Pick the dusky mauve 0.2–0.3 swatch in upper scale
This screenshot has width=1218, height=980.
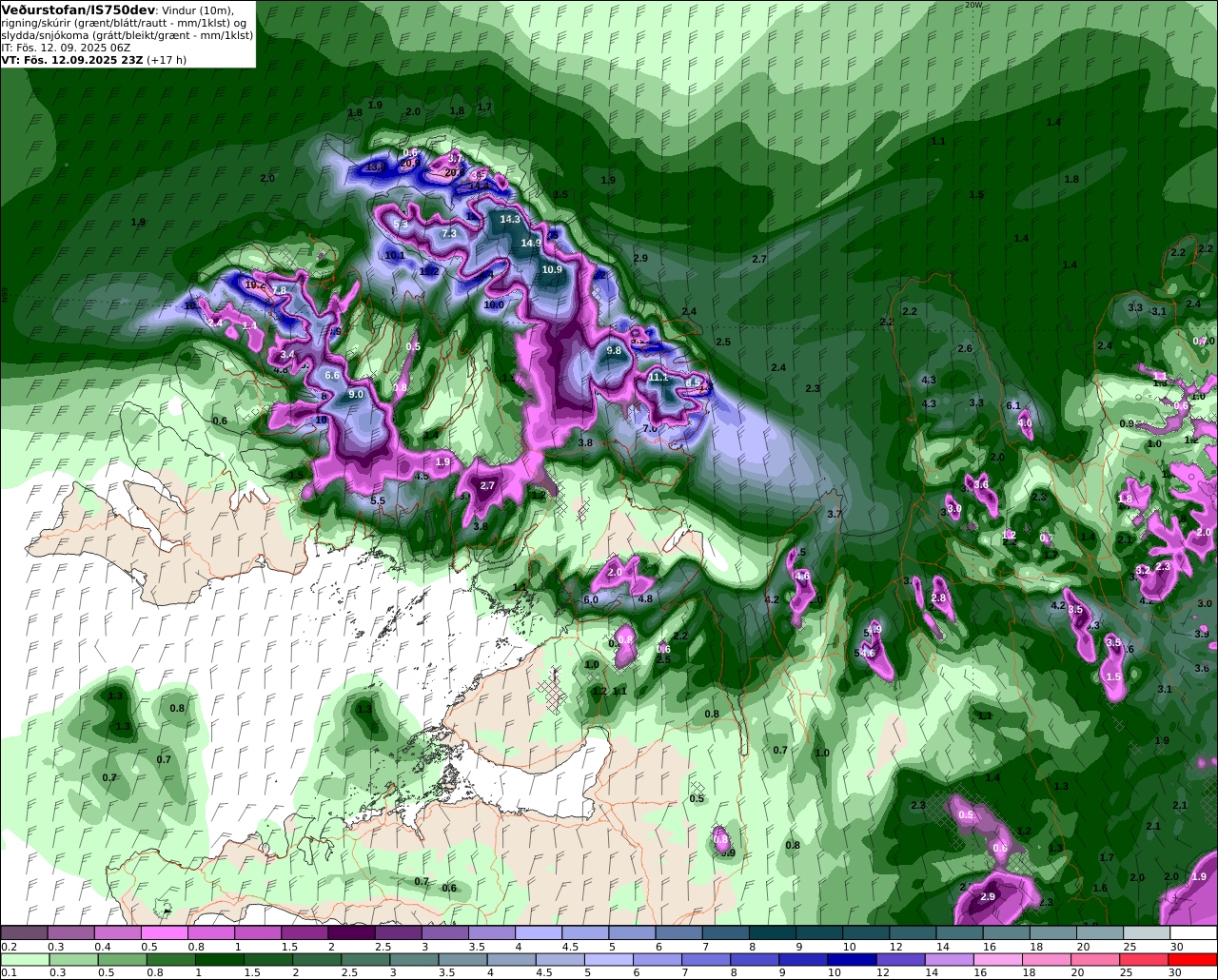pyautogui.click(x=24, y=933)
